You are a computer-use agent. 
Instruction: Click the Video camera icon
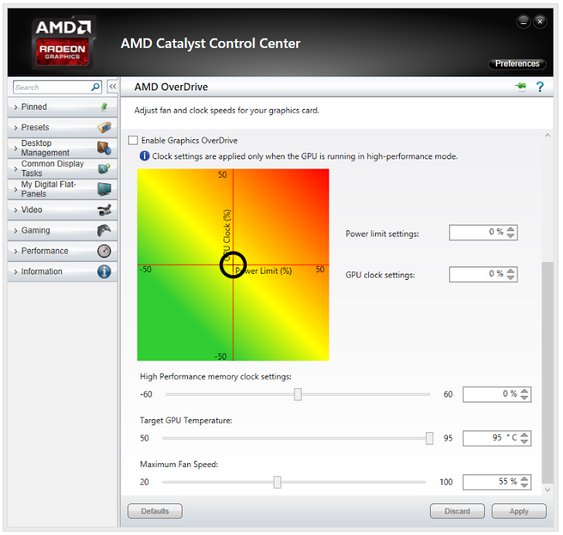pyautogui.click(x=104, y=210)
